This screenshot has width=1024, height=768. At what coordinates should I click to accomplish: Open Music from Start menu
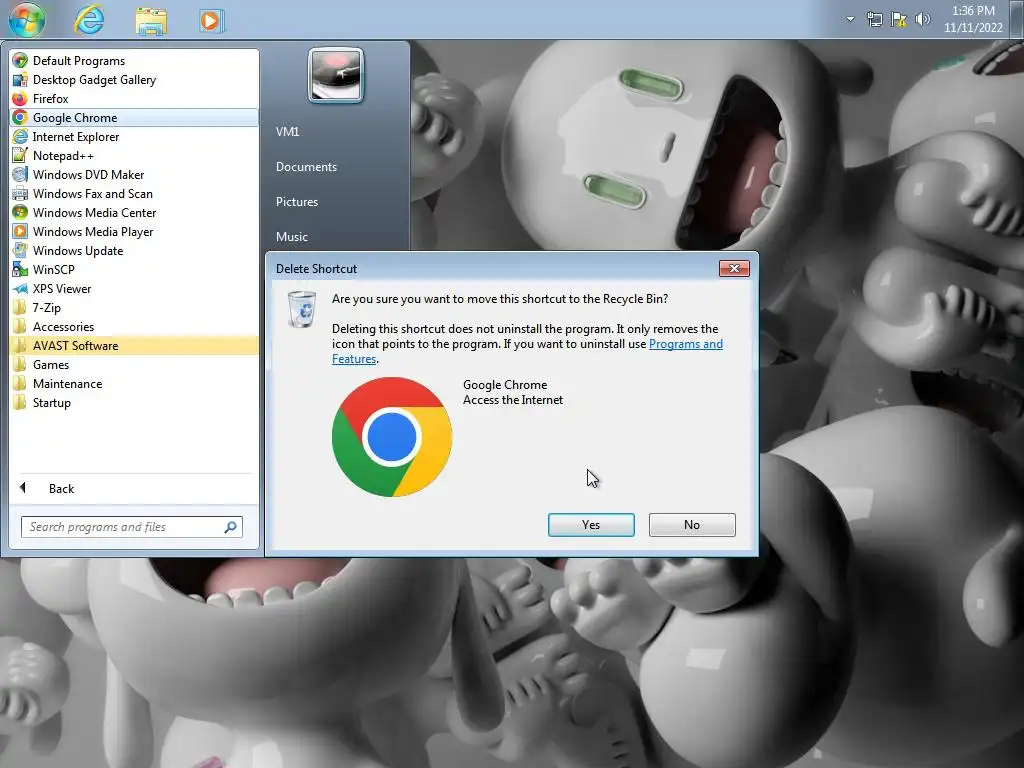click(x=291, y=236)
